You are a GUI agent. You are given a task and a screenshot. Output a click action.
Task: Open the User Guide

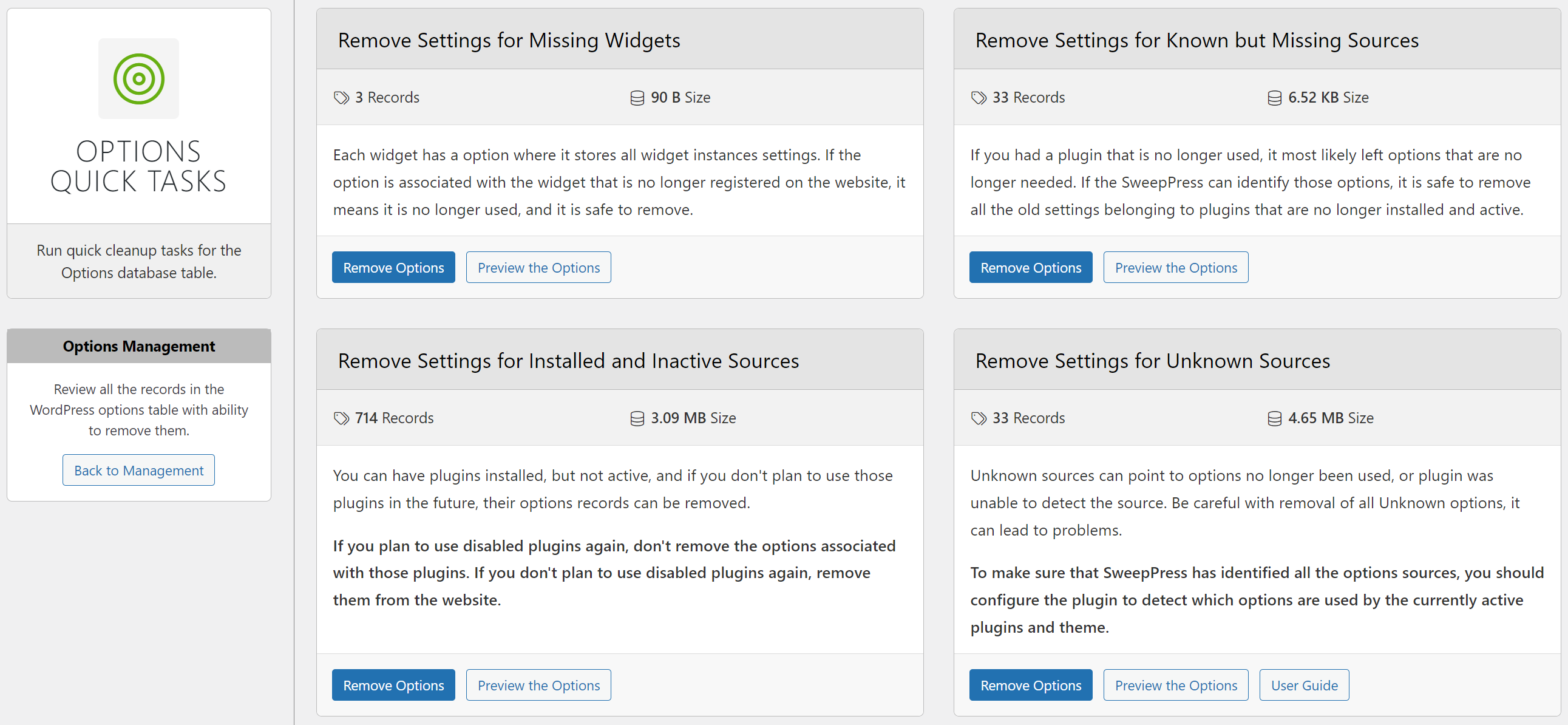point(1304,685)
